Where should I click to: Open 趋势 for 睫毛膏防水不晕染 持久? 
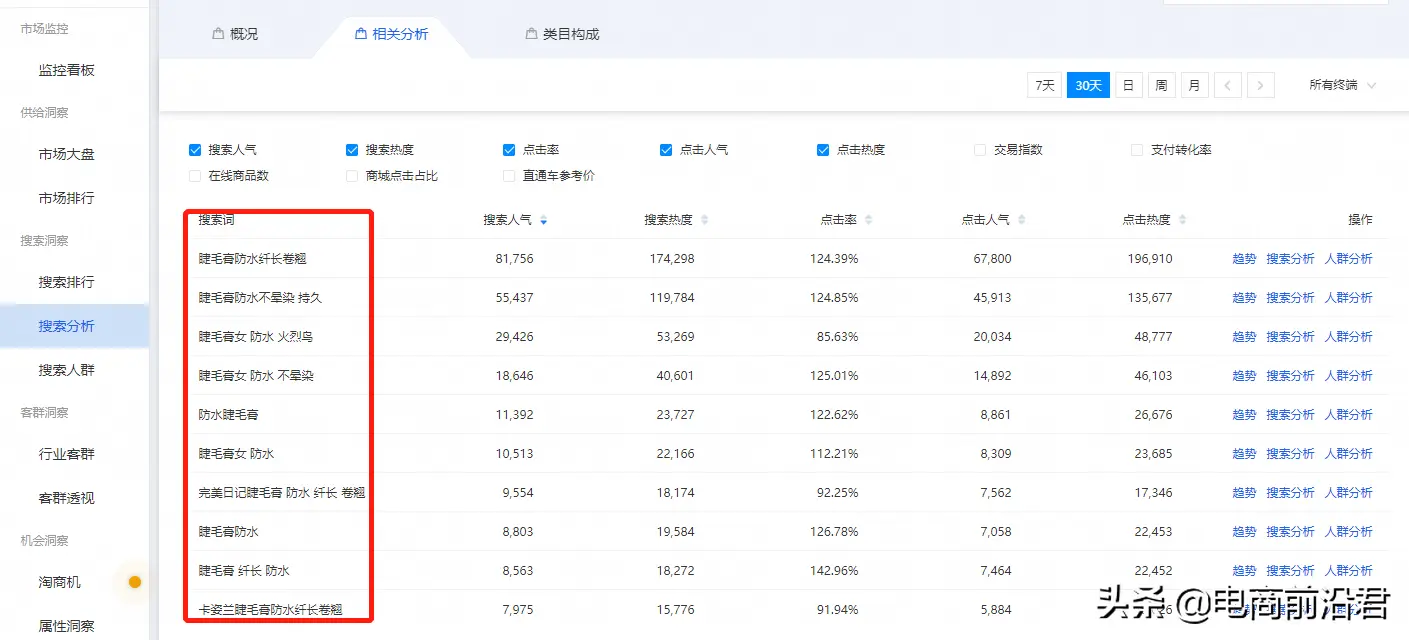pos(1244,298)
